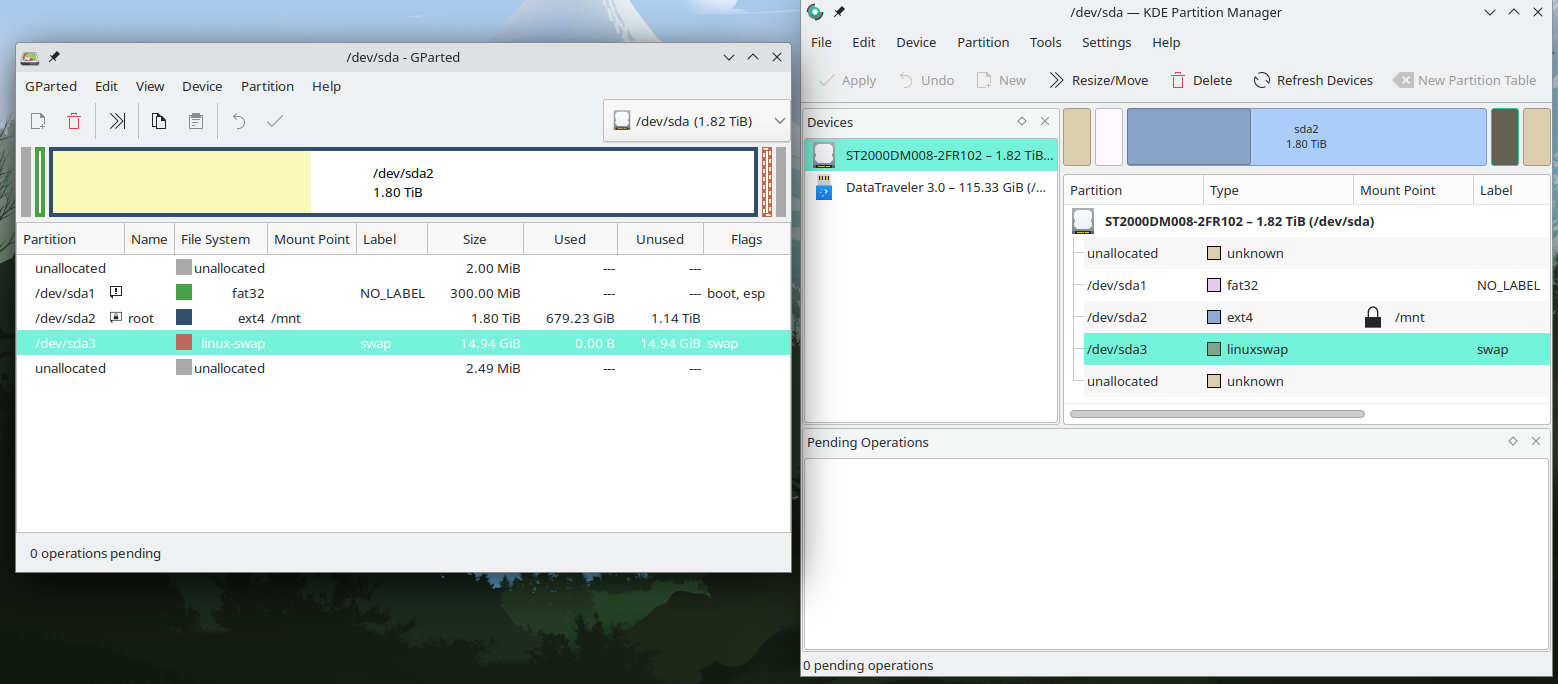Viewport: 1558px width, 684px height.
Task: Sort GParted list by Size column header
Action: coord(475,239)
